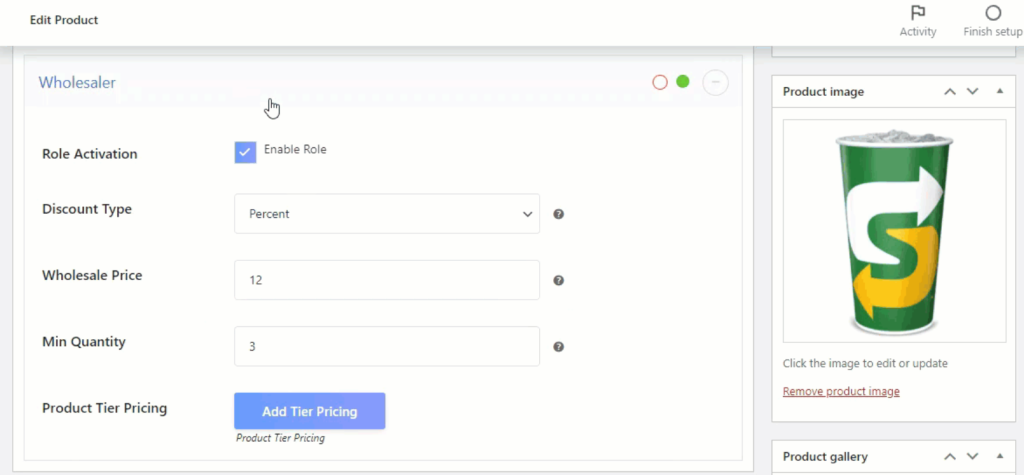The width and height of the screenshot is (1024, 475).
Task: Toggle Product gallery panel collapse triangle
Action: [999, 455]
